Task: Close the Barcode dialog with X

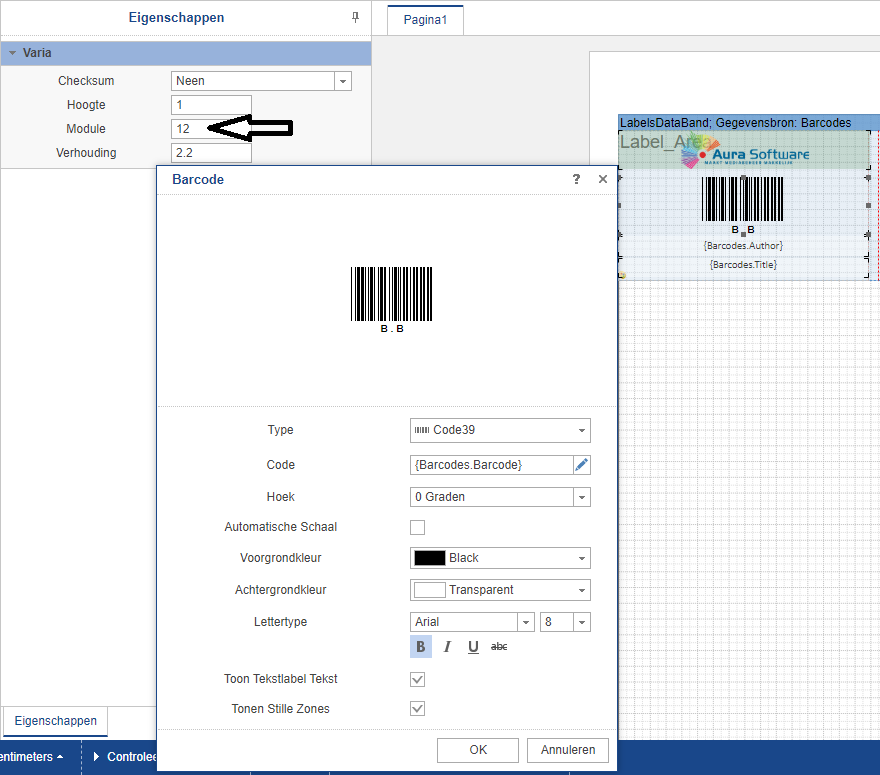Action: (x=602, y=179)
